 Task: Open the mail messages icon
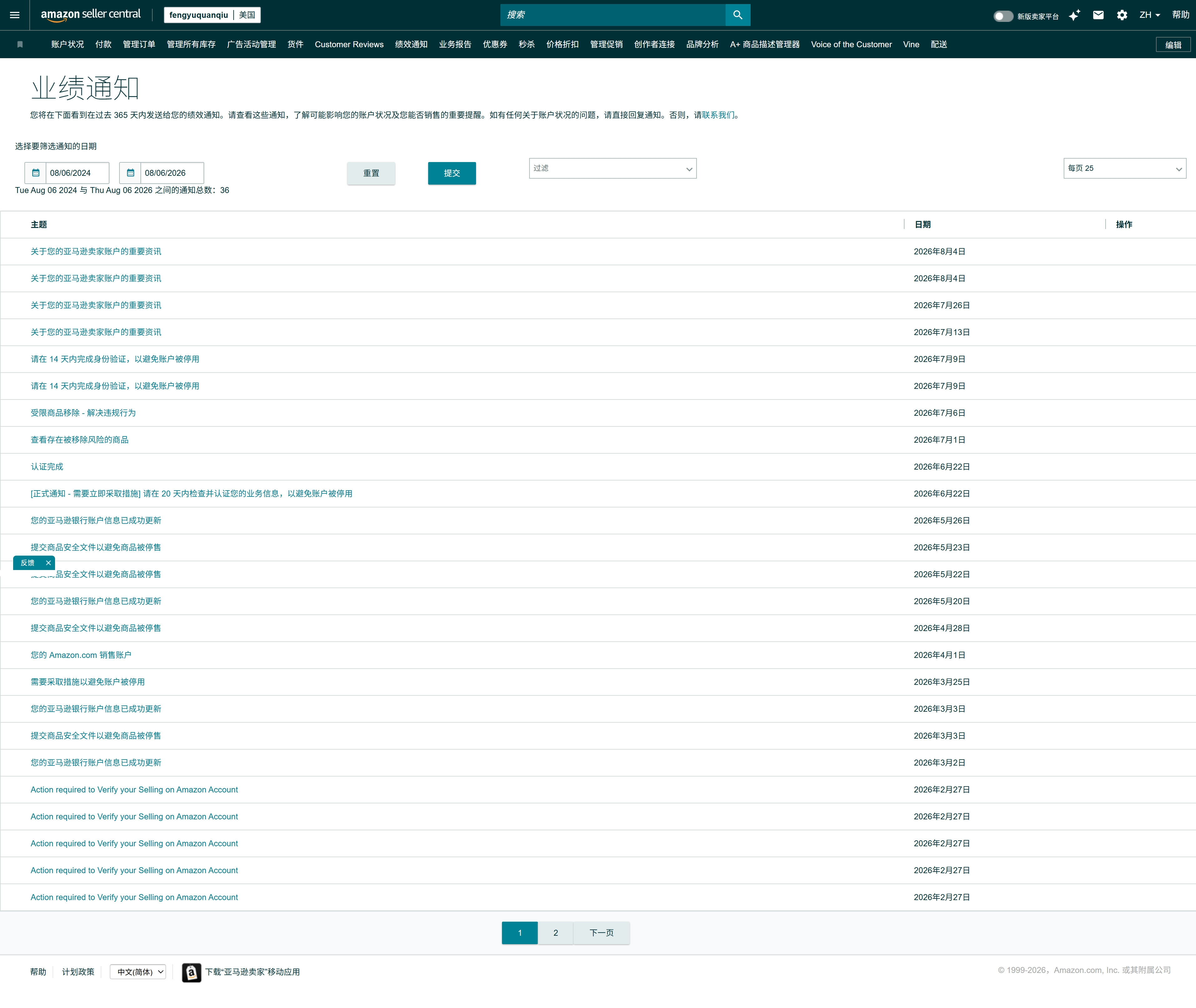pyautogui.click(x=1098, y=15)
